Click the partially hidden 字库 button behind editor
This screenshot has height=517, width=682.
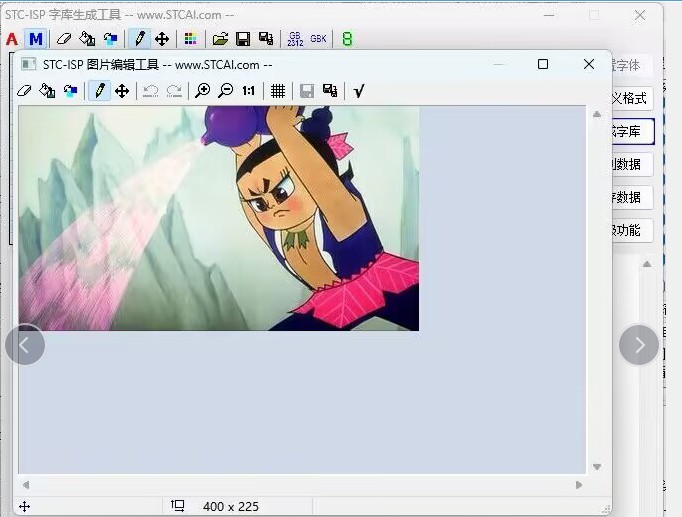click(x=632, y=131)
